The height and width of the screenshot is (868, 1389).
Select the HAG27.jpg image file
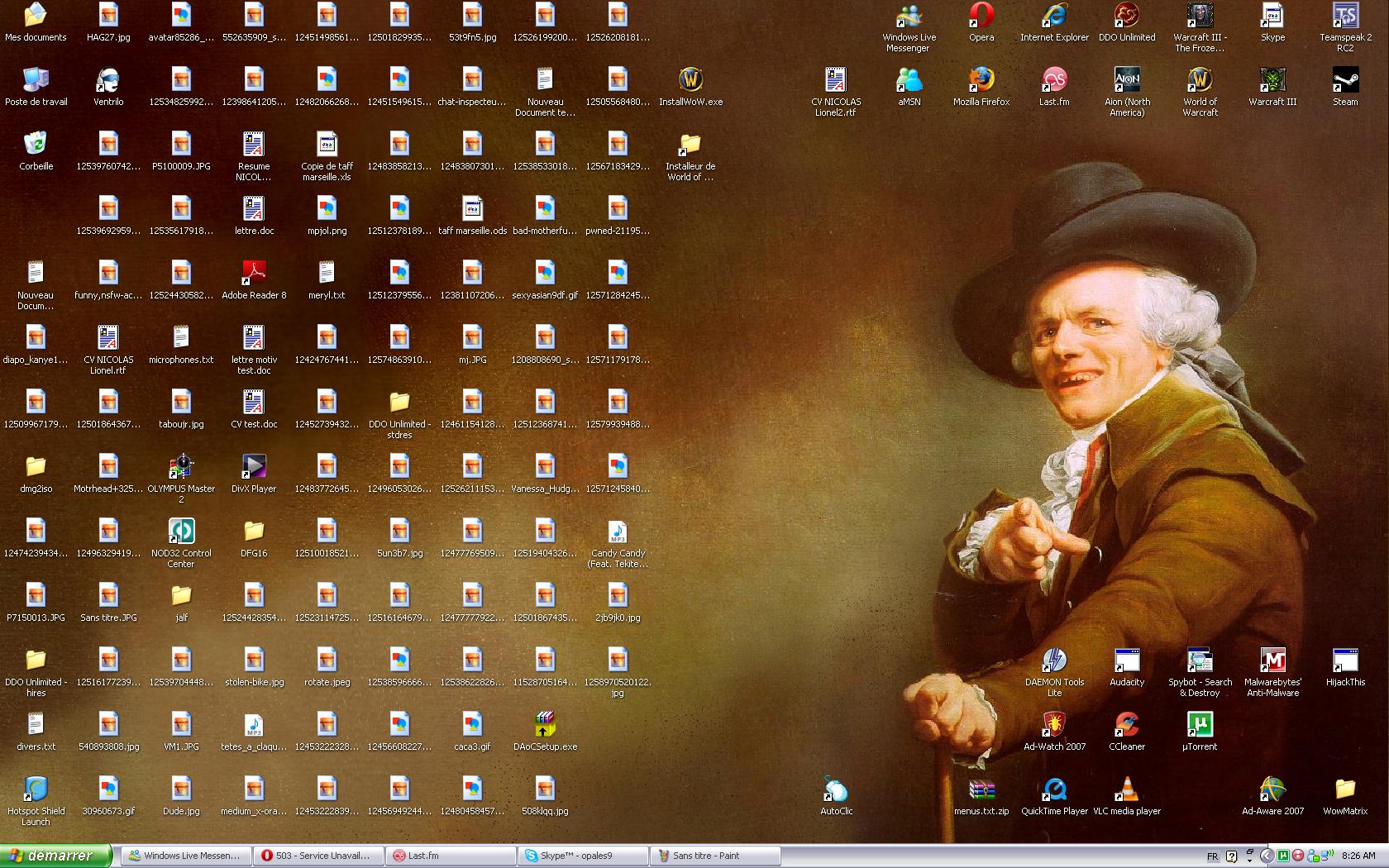click(x=108, y=22)
